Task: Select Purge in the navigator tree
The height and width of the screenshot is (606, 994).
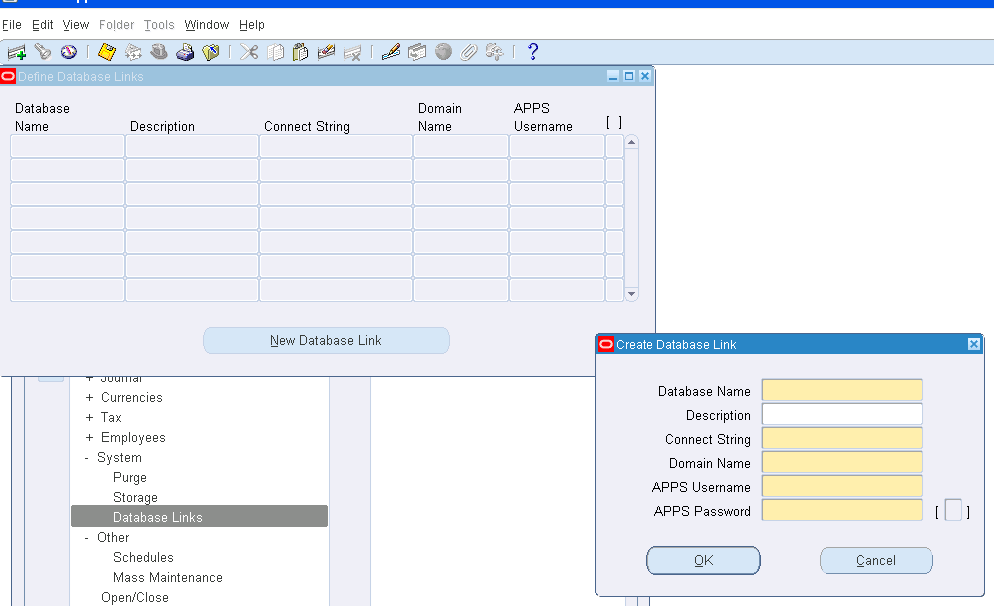Action: point(130,477)
